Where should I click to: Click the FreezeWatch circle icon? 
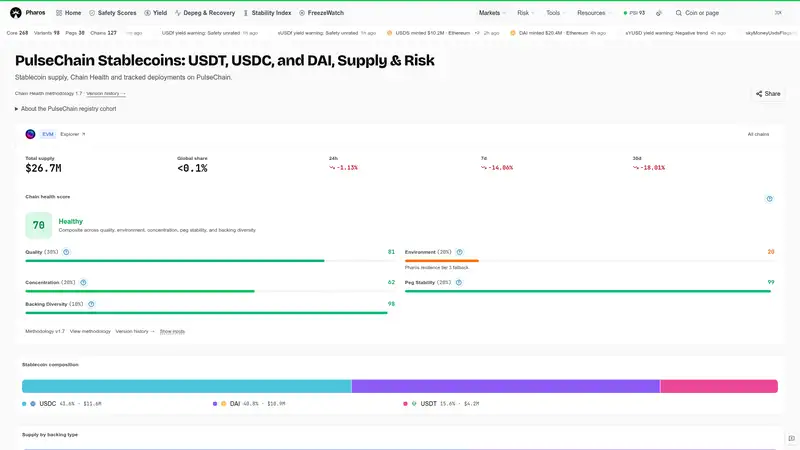302,13
